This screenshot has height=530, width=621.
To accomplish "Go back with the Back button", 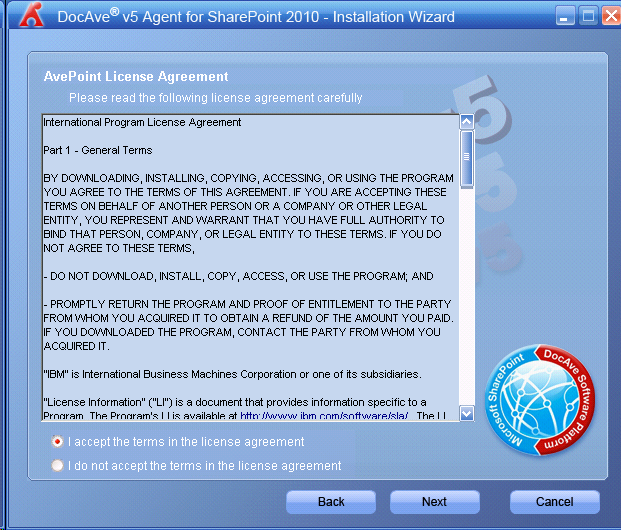I will click(x=331, y=501).
